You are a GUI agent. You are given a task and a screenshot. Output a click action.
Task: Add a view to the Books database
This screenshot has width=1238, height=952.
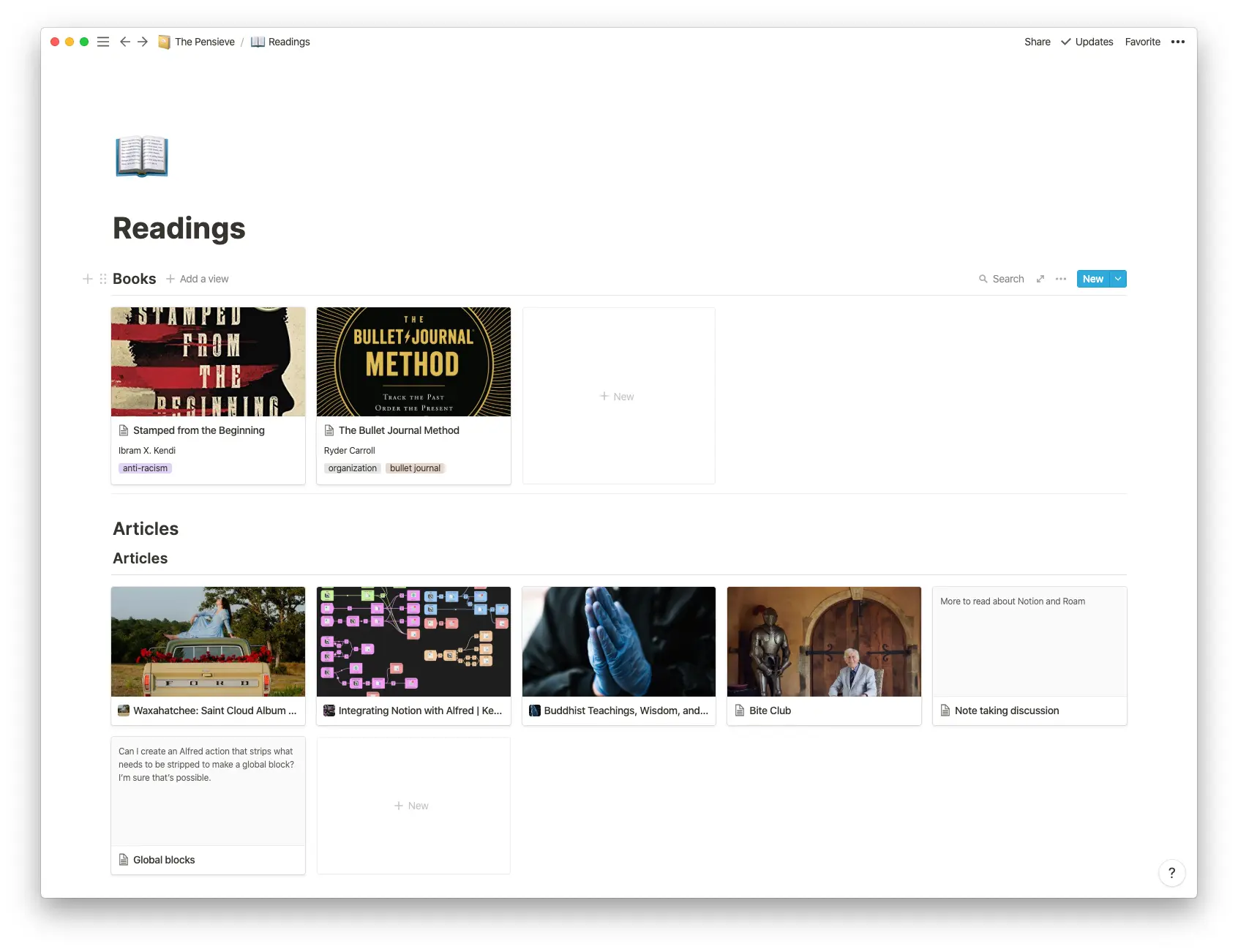(x=198, y=279)
